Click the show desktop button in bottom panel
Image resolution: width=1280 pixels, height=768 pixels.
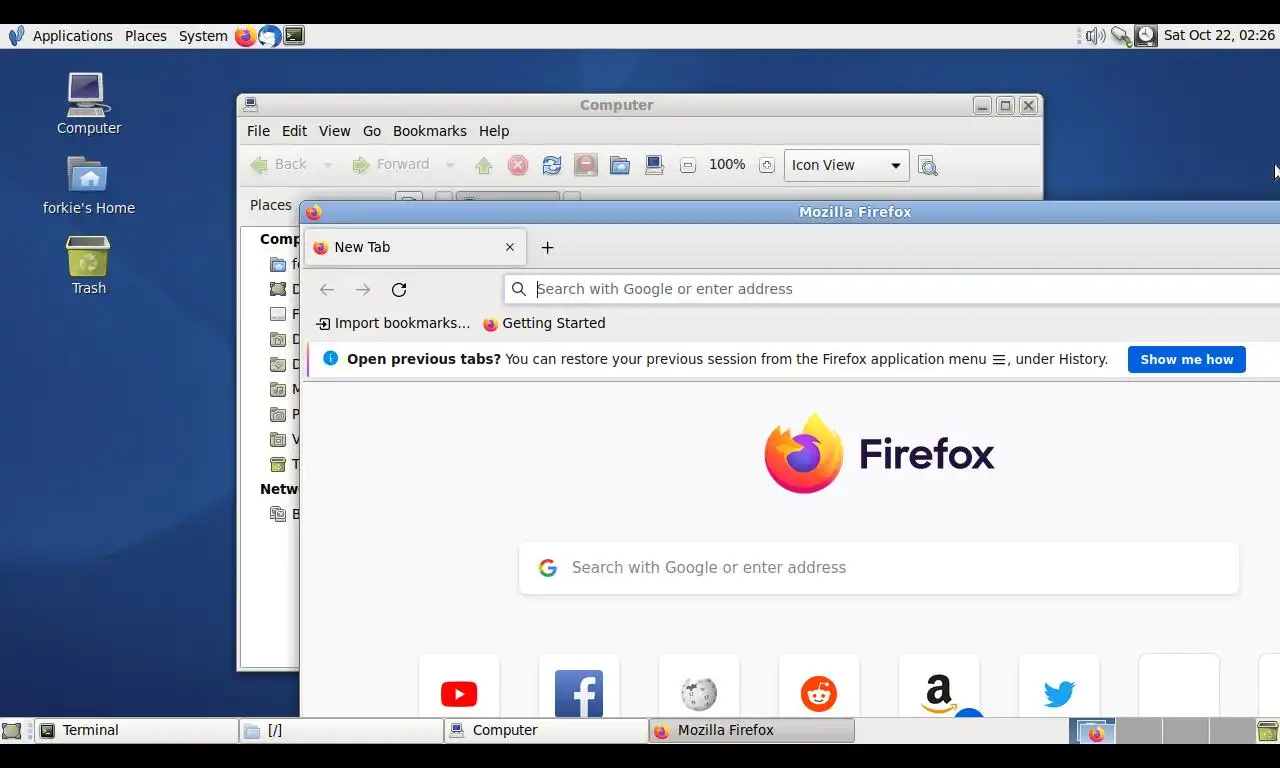click(x=11, y=731)
